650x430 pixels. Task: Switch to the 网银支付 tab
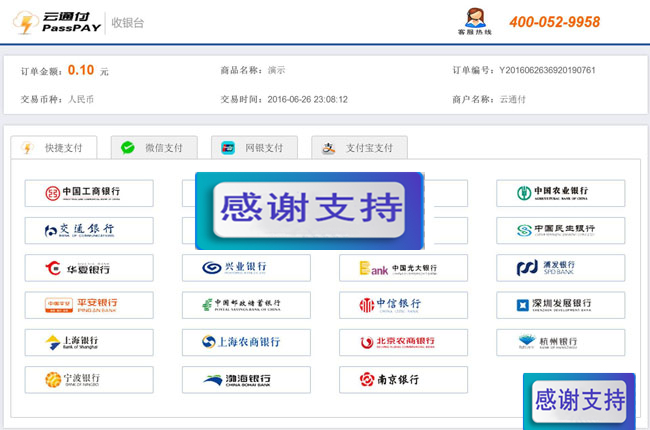point(254,148)
